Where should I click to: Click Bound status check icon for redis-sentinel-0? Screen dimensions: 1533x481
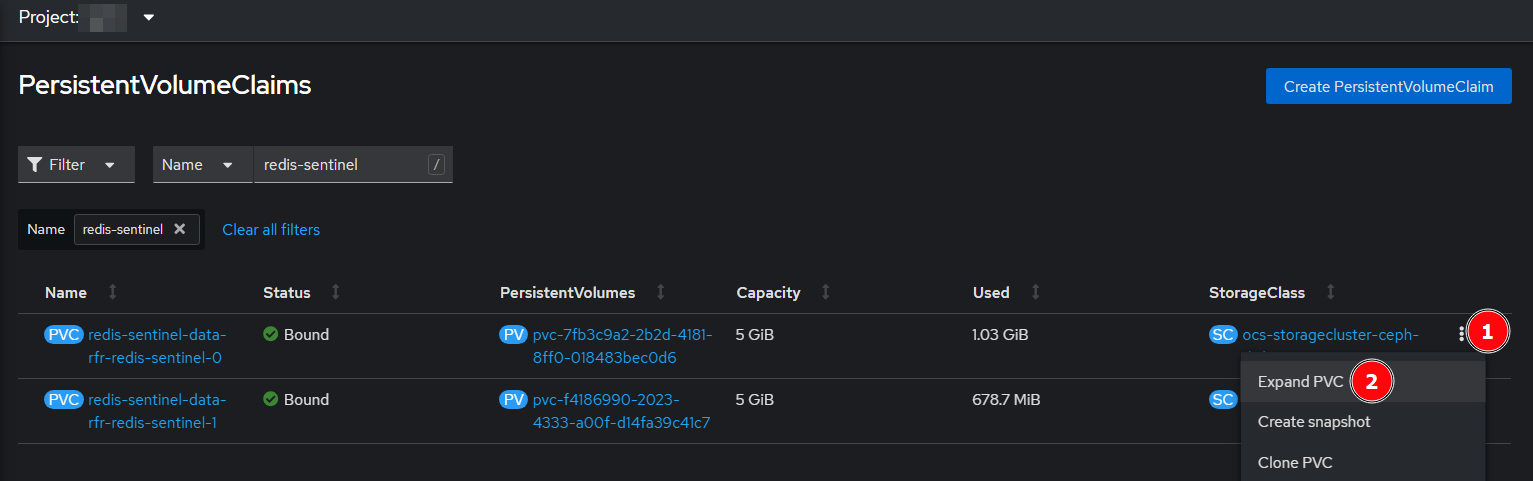tap(270, 334)
